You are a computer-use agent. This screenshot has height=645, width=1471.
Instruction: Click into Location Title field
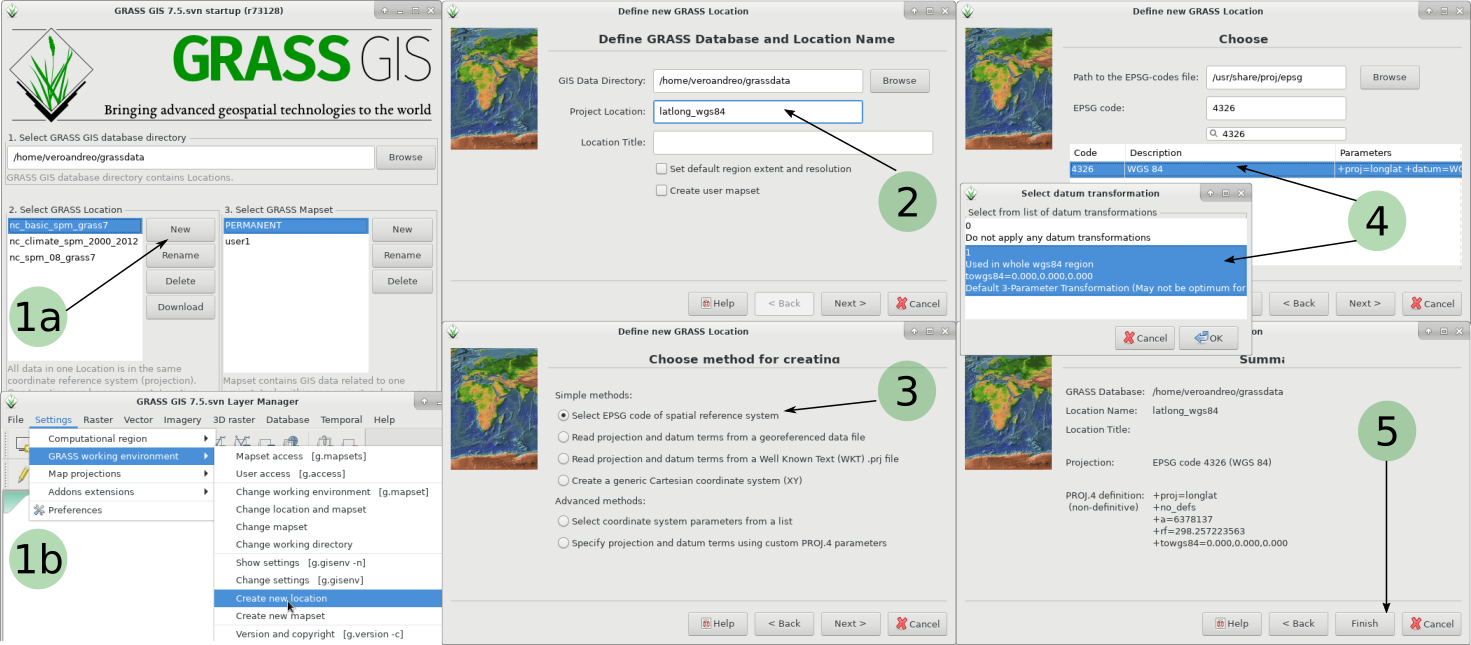[793, 142]
